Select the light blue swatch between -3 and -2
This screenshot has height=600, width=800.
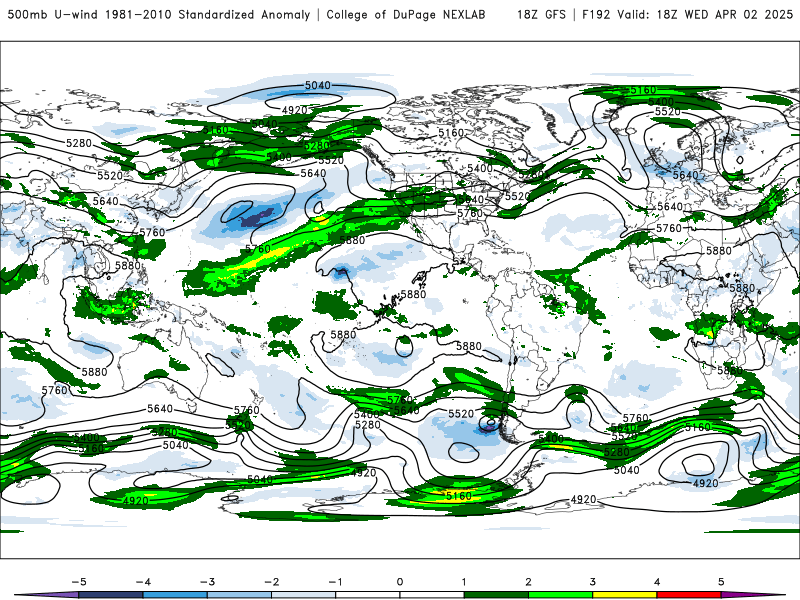239,595
